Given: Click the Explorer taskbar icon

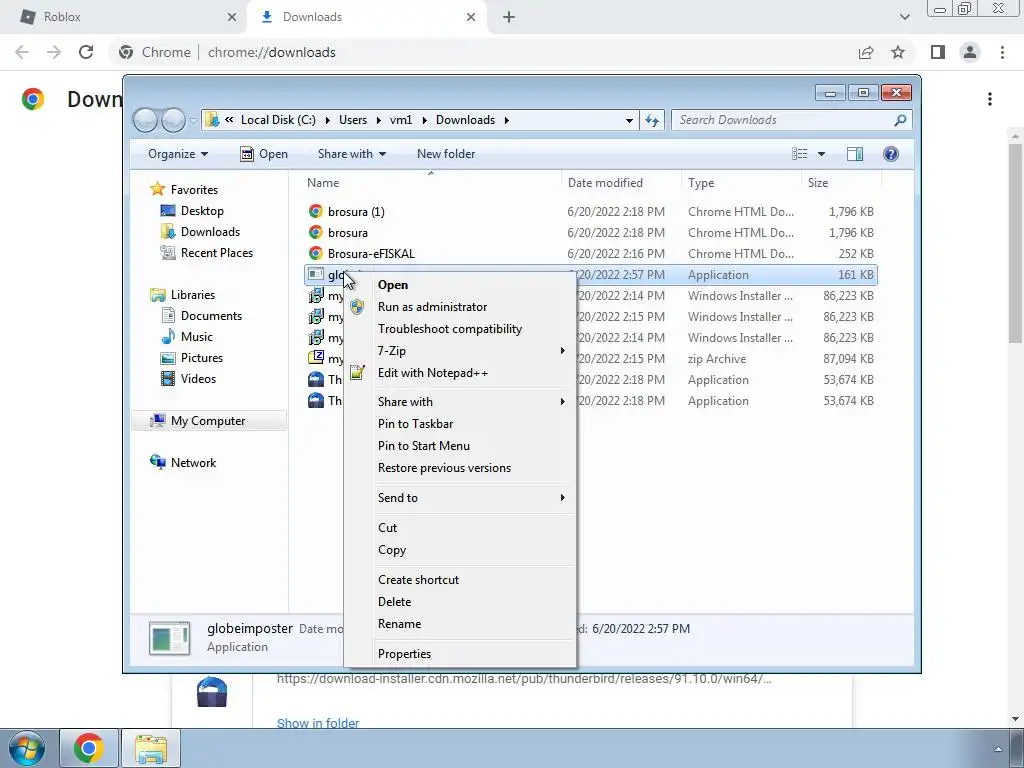Looking at the screenshot, I should (x=151, y=748).
